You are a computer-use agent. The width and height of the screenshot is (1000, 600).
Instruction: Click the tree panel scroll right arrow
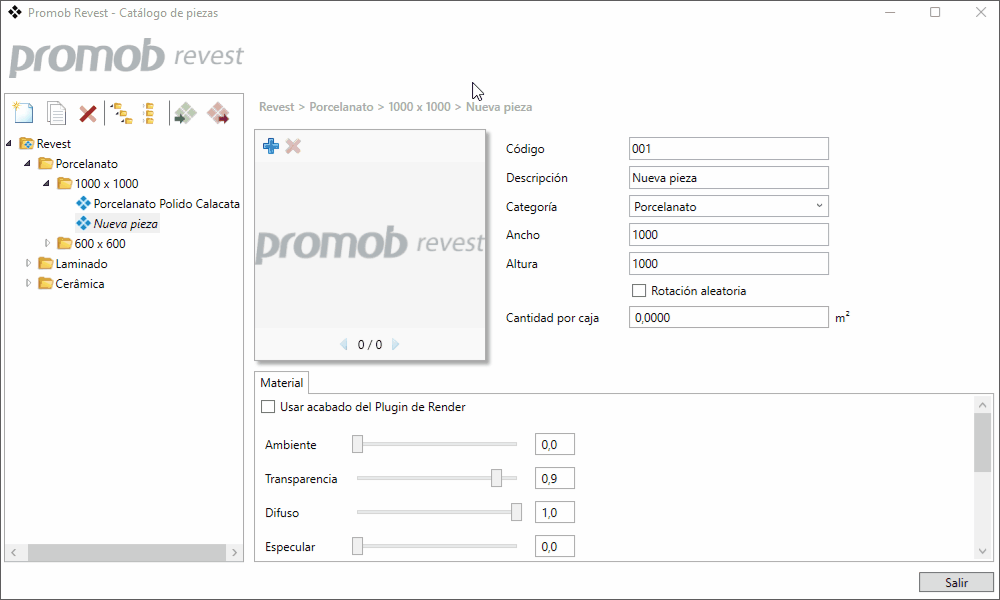[x=235, y=553]
